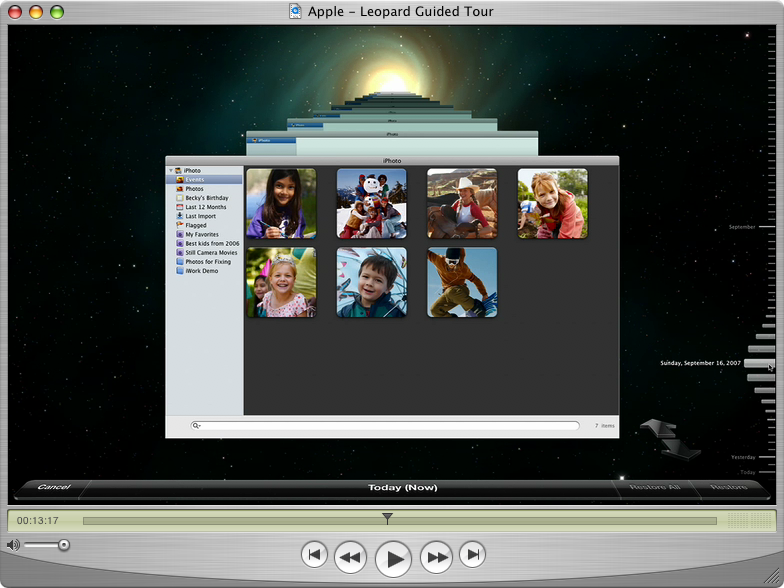The height and width of the screenshot is (588, 784).
Task: Click the fast-forward button
Action: (436, 557)
